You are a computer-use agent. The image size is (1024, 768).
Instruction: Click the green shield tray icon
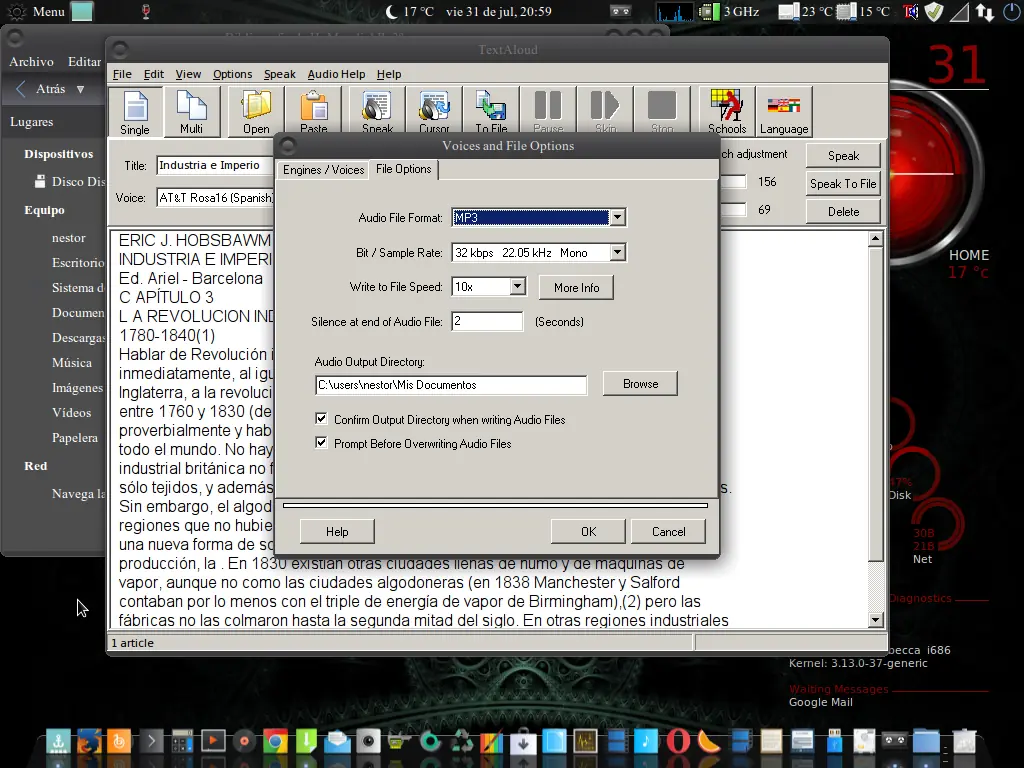(x=935, y=11)
